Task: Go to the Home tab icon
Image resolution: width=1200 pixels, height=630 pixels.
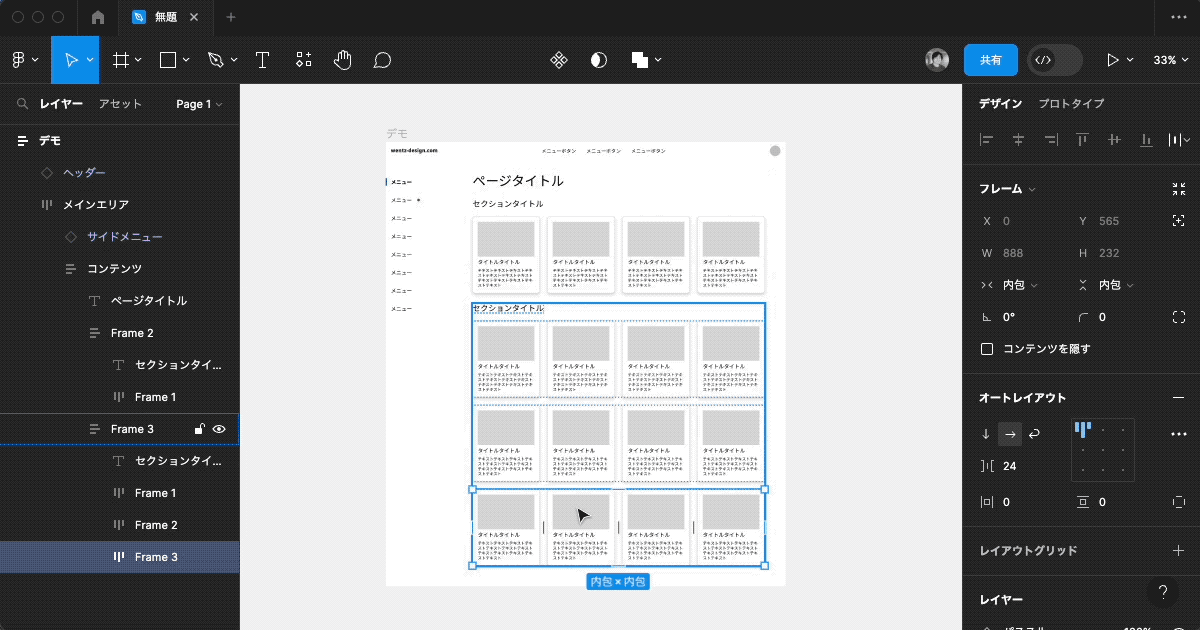Action: (x=98, y=17)
